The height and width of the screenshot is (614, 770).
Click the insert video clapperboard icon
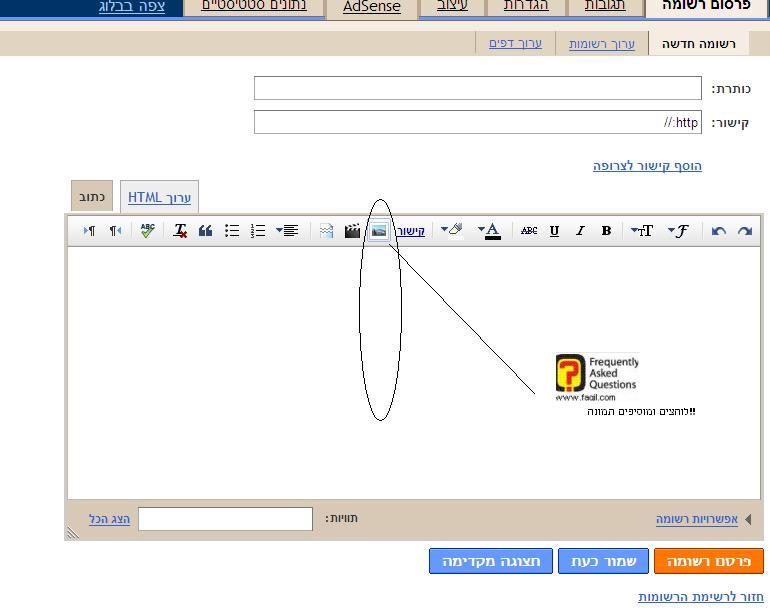(x=352, y=231)
